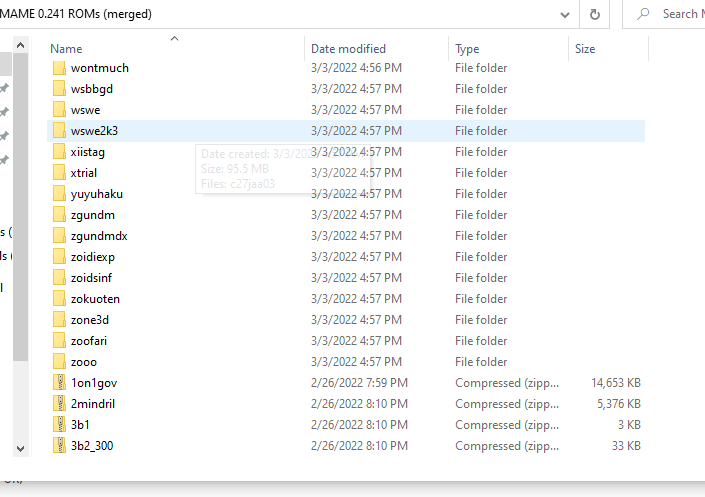The height and width of the screenshot is (497, 705).
Task: Select the wontmuch folder name
Action: click(x=100, y=68)
